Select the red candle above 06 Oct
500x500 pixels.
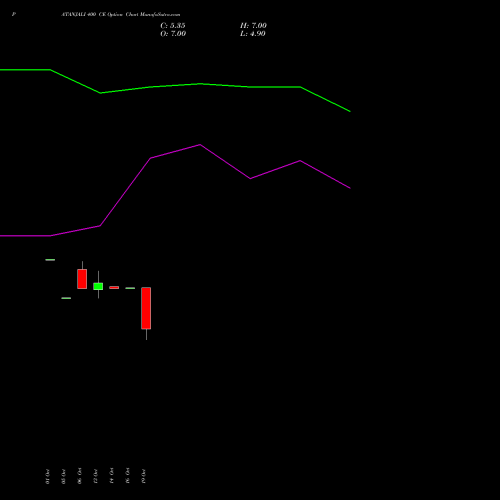click(82, 279)
